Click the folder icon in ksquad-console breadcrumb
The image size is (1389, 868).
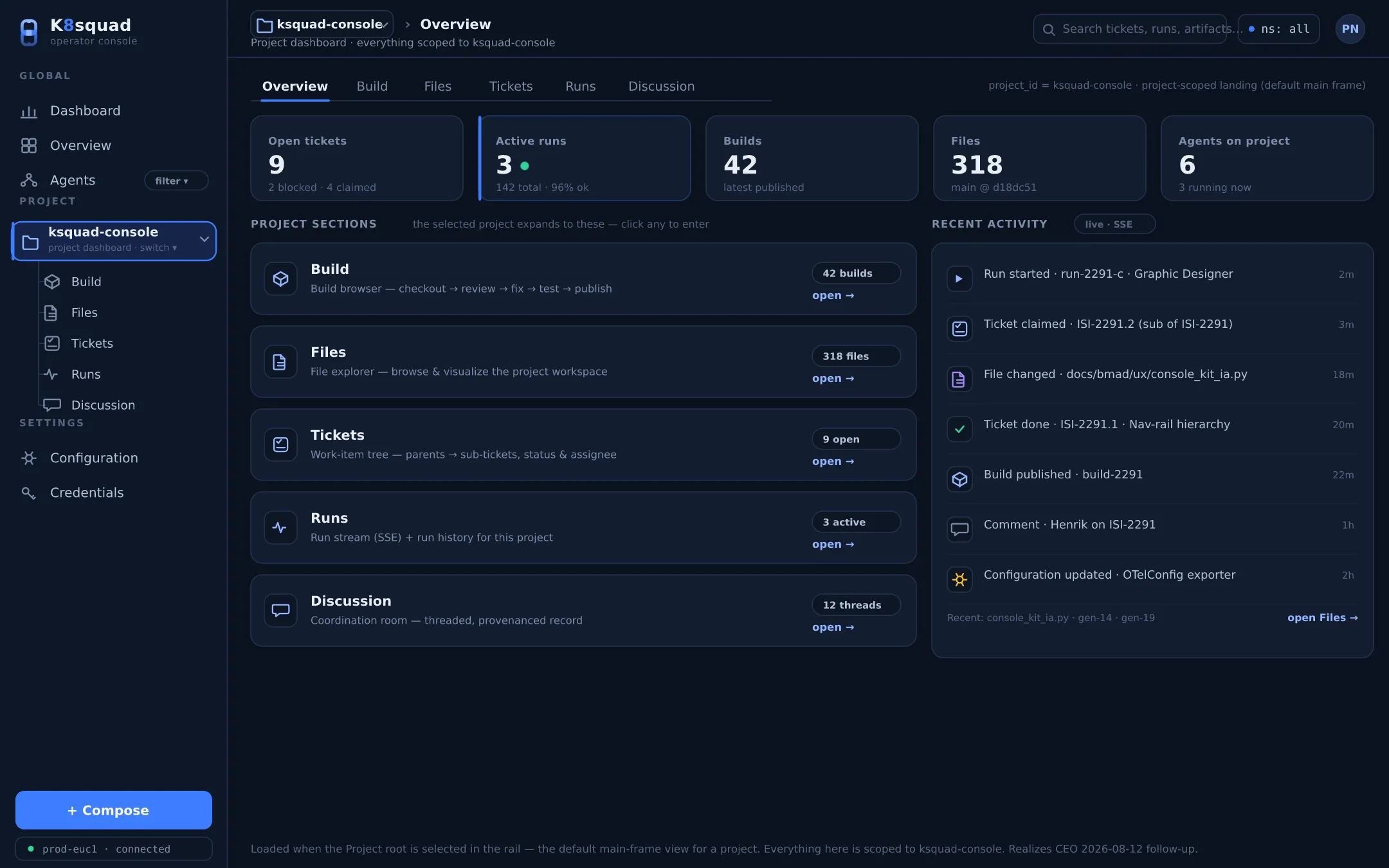(x=264, y=25)
